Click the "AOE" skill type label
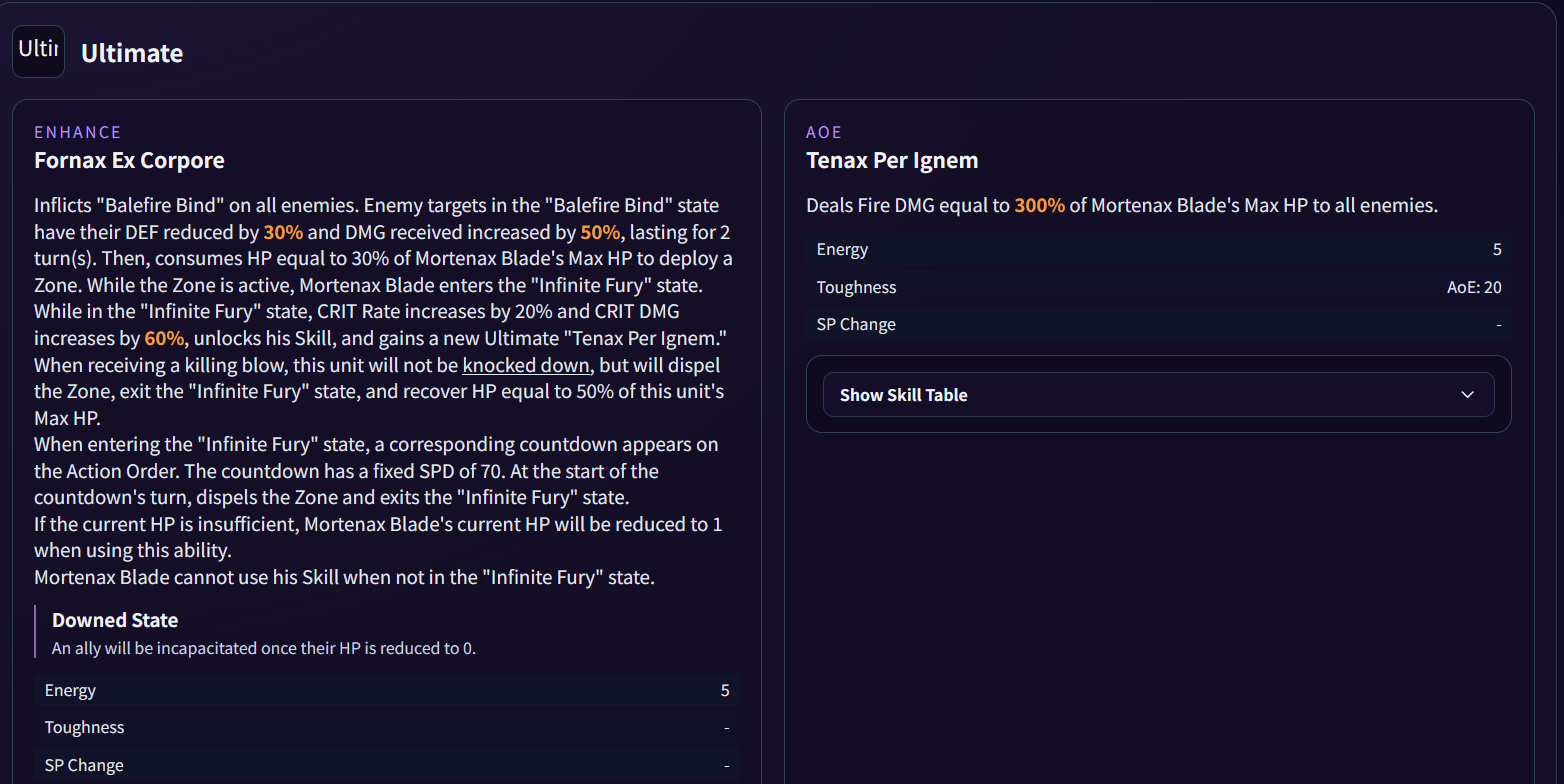The height and width of the screenshot is (784, 1564). click(x=824, y=132)
